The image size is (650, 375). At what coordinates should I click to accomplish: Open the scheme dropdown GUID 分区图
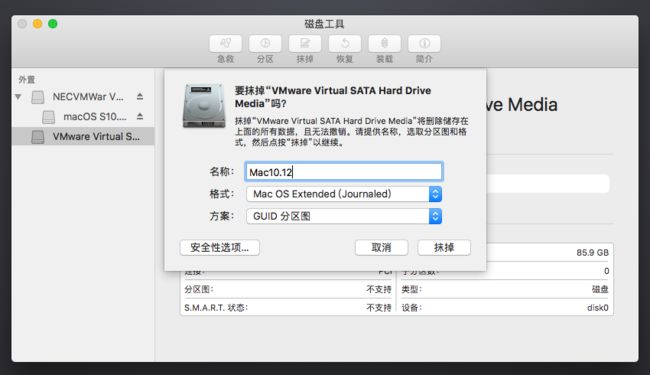pos(344,216)
